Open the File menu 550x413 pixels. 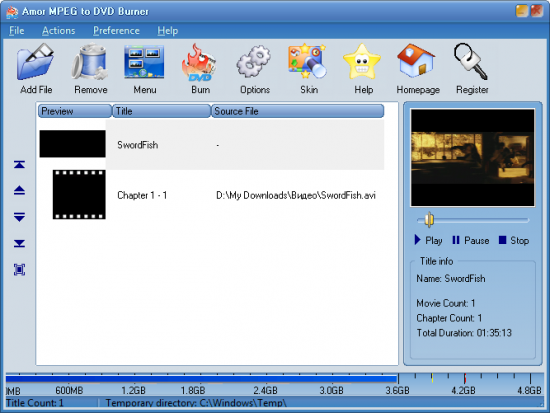(16, 31)
